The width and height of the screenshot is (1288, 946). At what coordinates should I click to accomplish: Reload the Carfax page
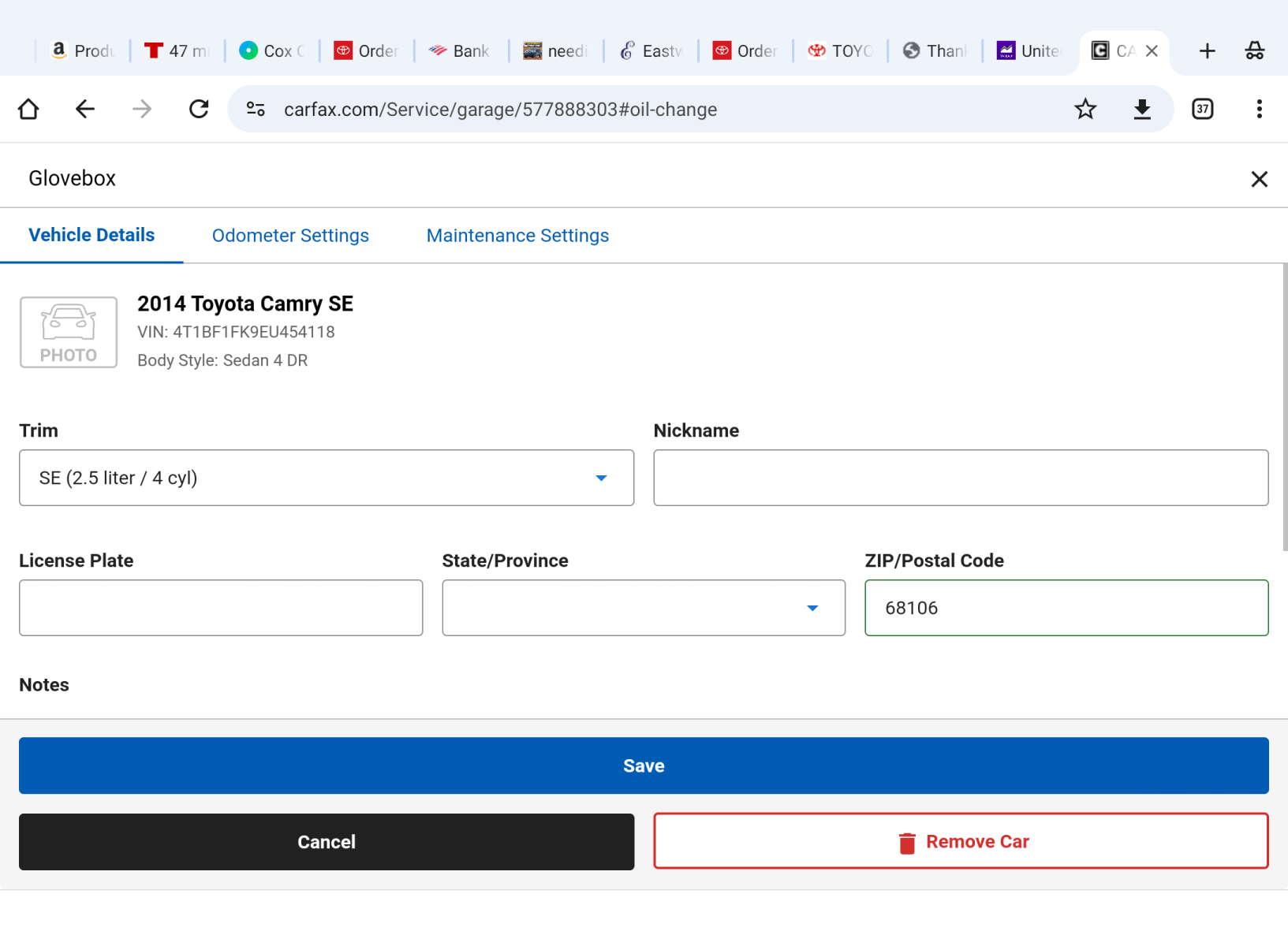(x=199, y=109)
